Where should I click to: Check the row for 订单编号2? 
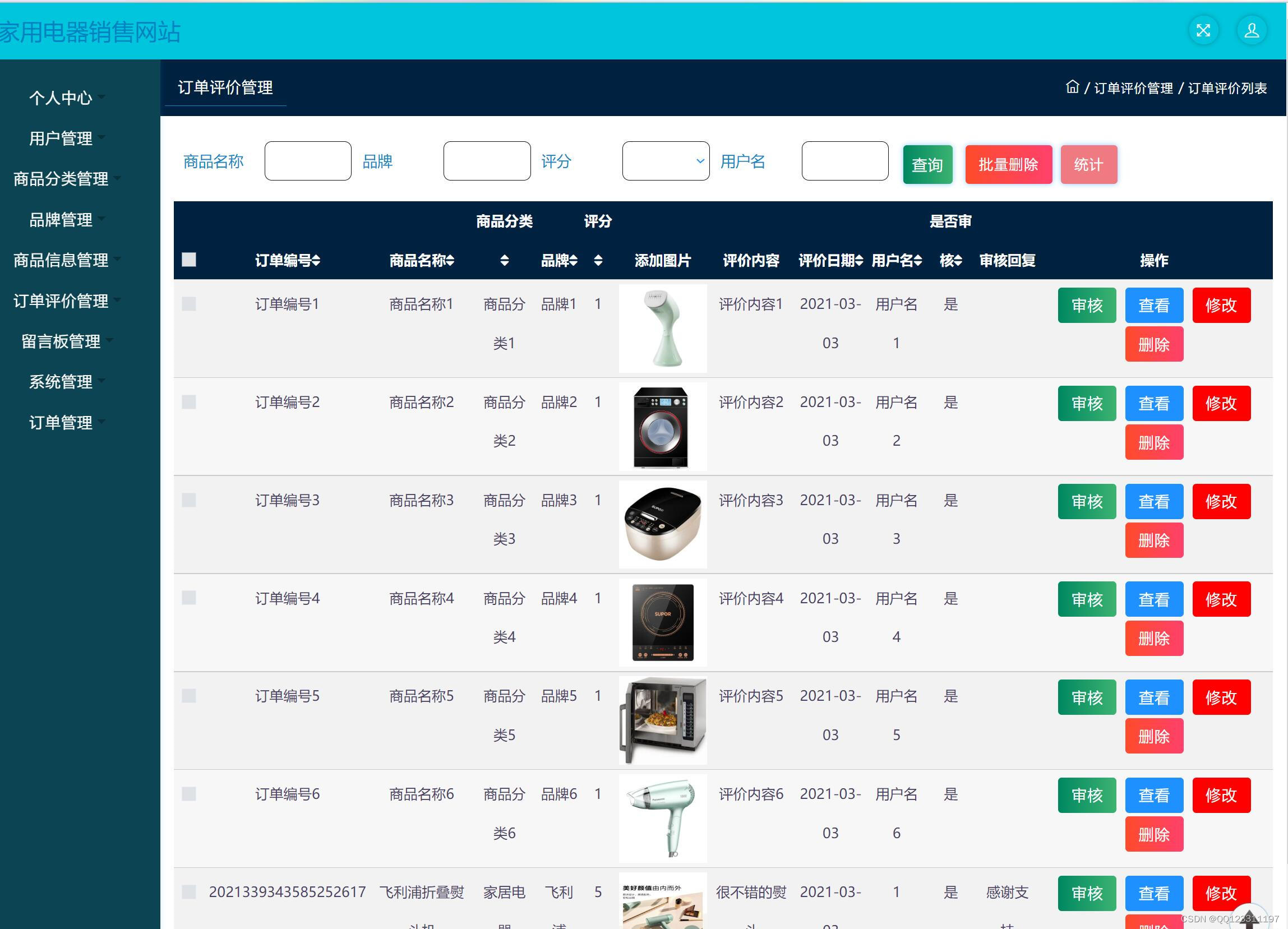tap(189, 402)
